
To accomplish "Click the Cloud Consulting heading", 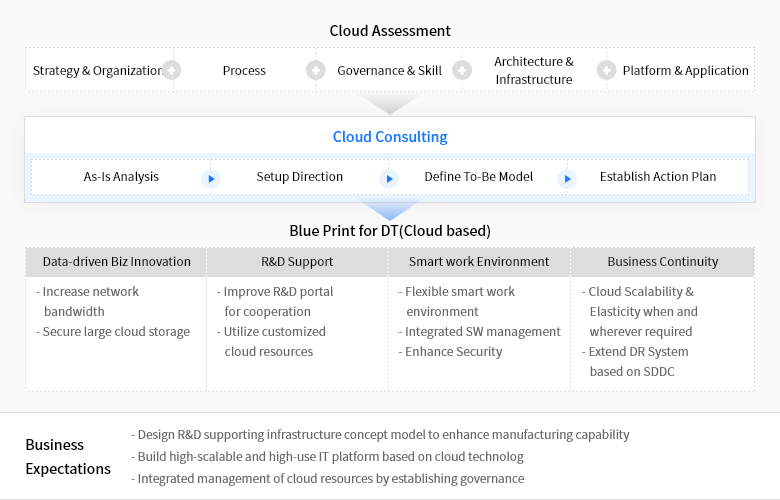I will pos(390,137).
